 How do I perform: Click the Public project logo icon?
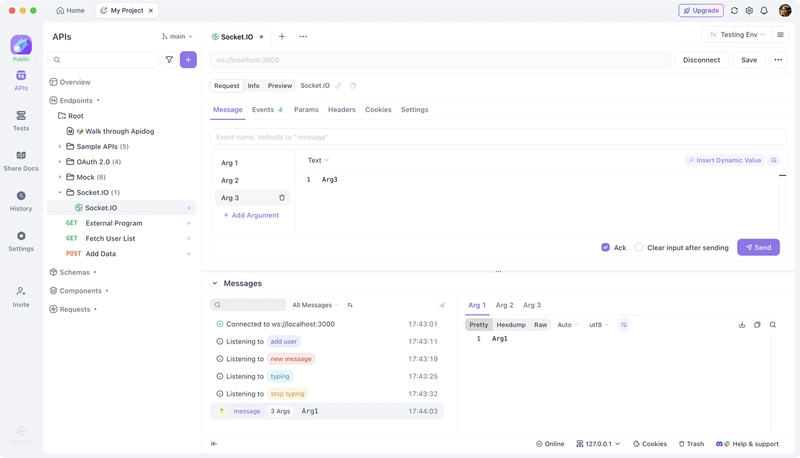(21, 45)
